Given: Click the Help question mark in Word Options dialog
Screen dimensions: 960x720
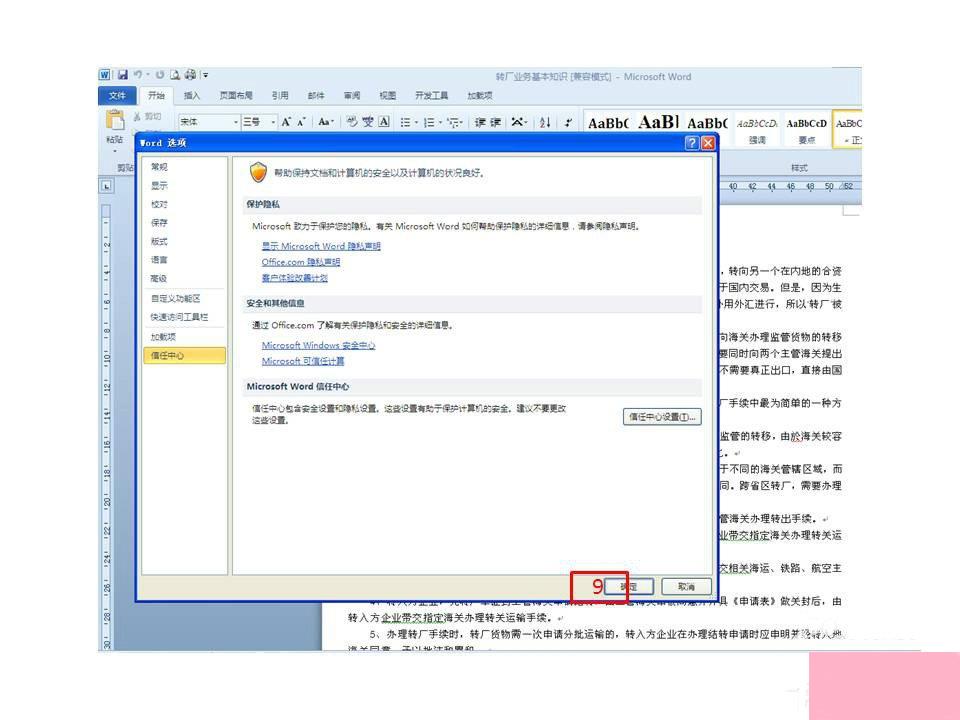Looking at the screenshot, I should 692,143.
